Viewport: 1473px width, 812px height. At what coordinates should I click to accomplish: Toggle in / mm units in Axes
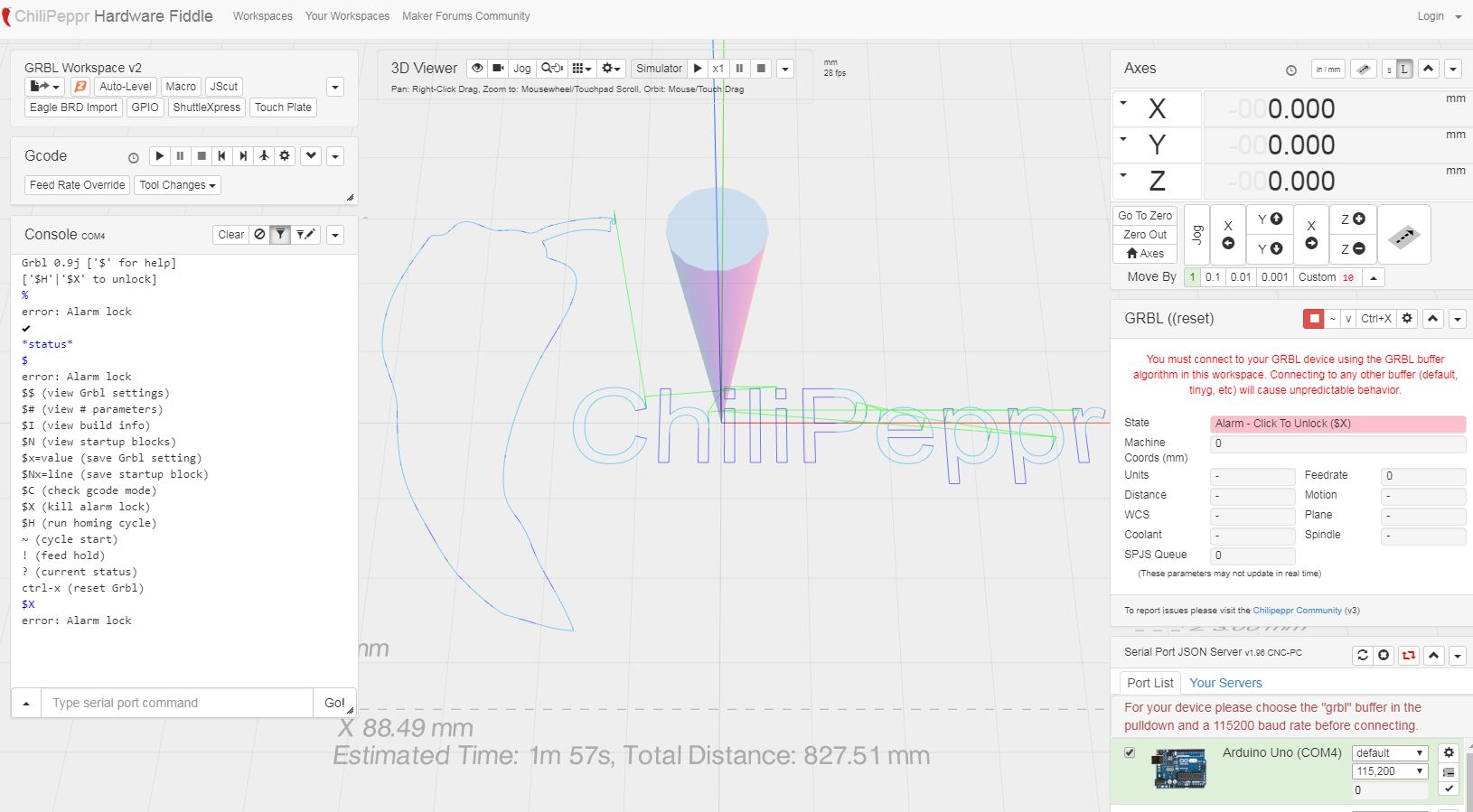pyautogui.click(x=1328, y=70)
